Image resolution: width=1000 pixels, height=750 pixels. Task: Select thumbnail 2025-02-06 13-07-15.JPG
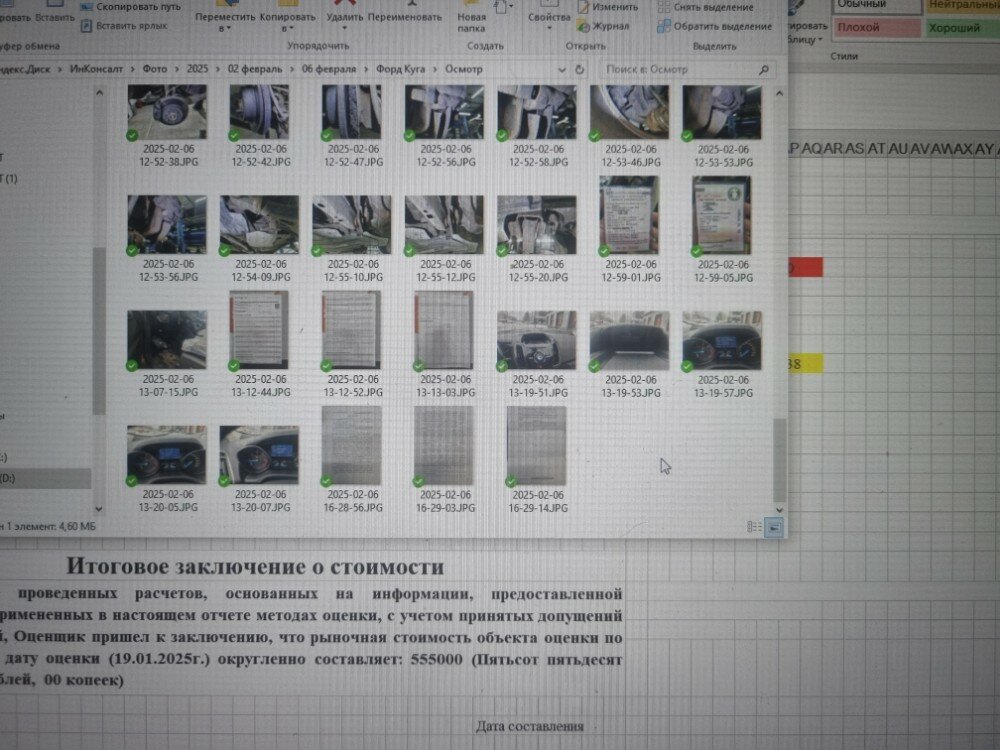[168, 340]
